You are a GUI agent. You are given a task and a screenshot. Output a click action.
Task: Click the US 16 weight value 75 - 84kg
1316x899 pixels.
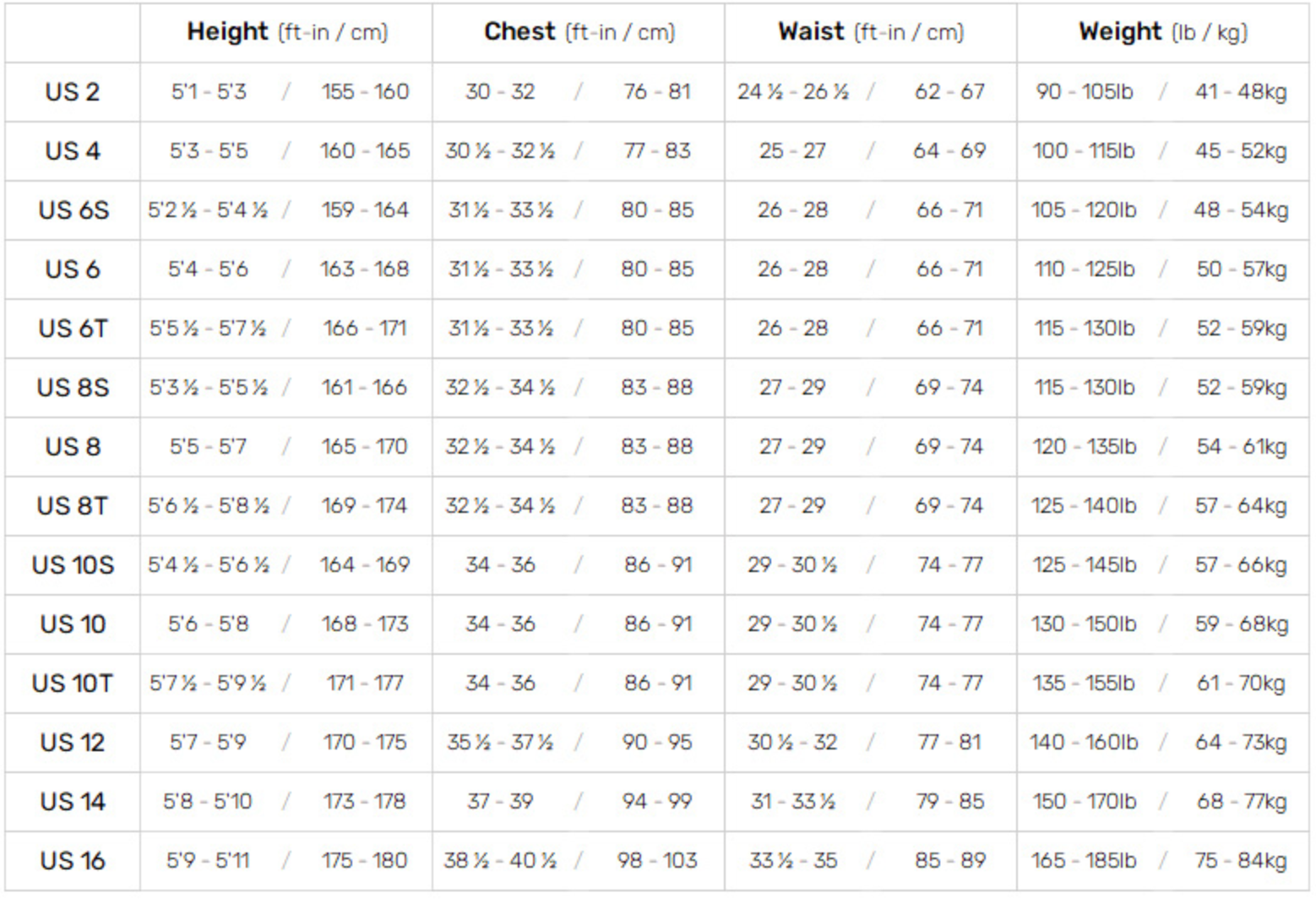click(1240, 860)
